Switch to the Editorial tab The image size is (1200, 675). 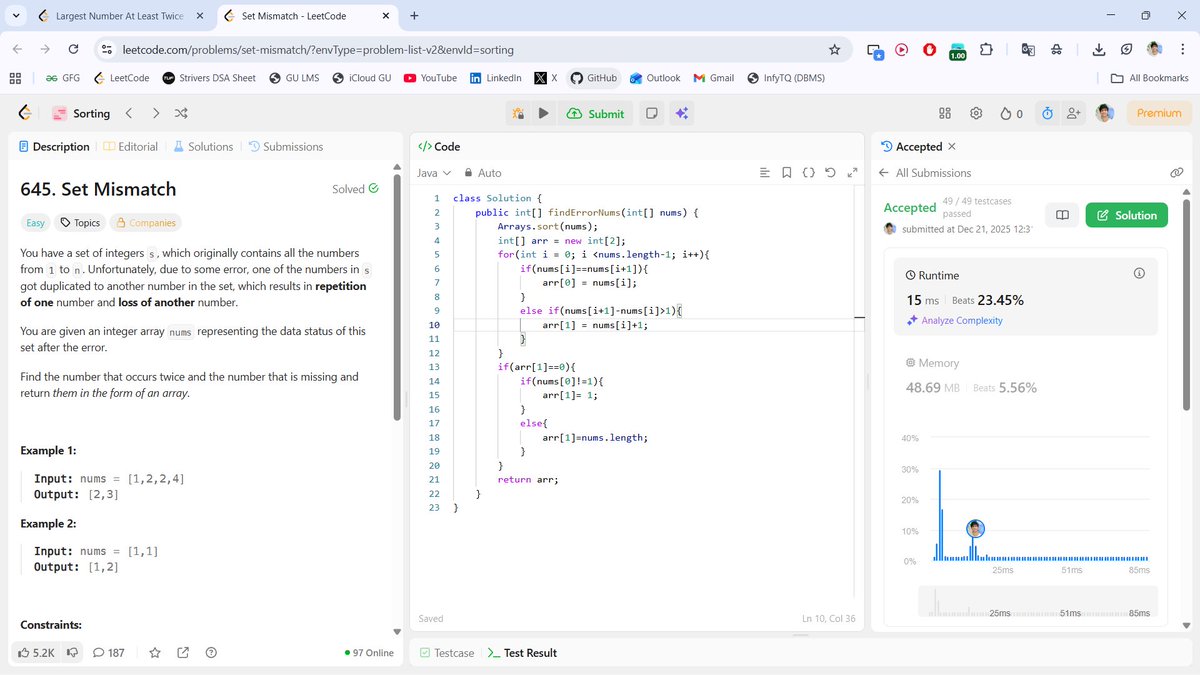tap(131, 146)
